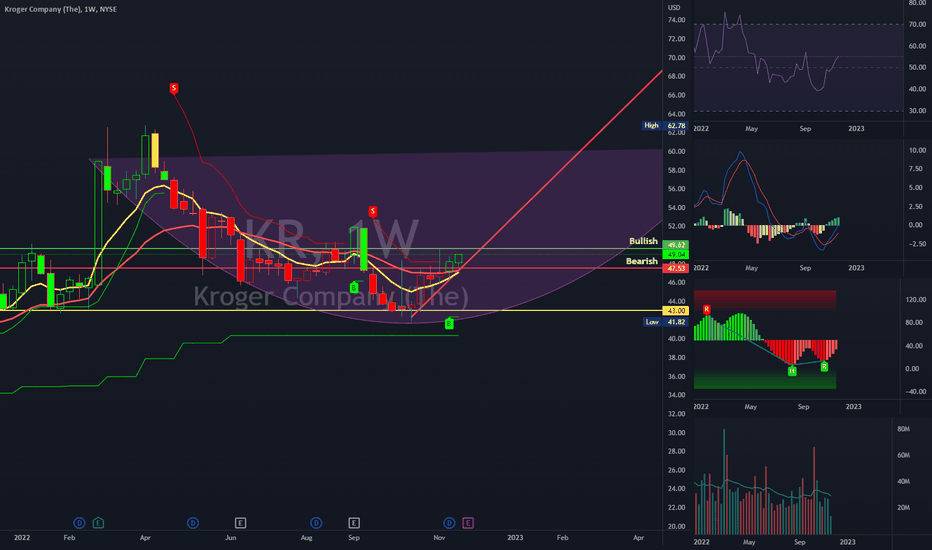Click the 80M volume axis label

coord(903,429)
